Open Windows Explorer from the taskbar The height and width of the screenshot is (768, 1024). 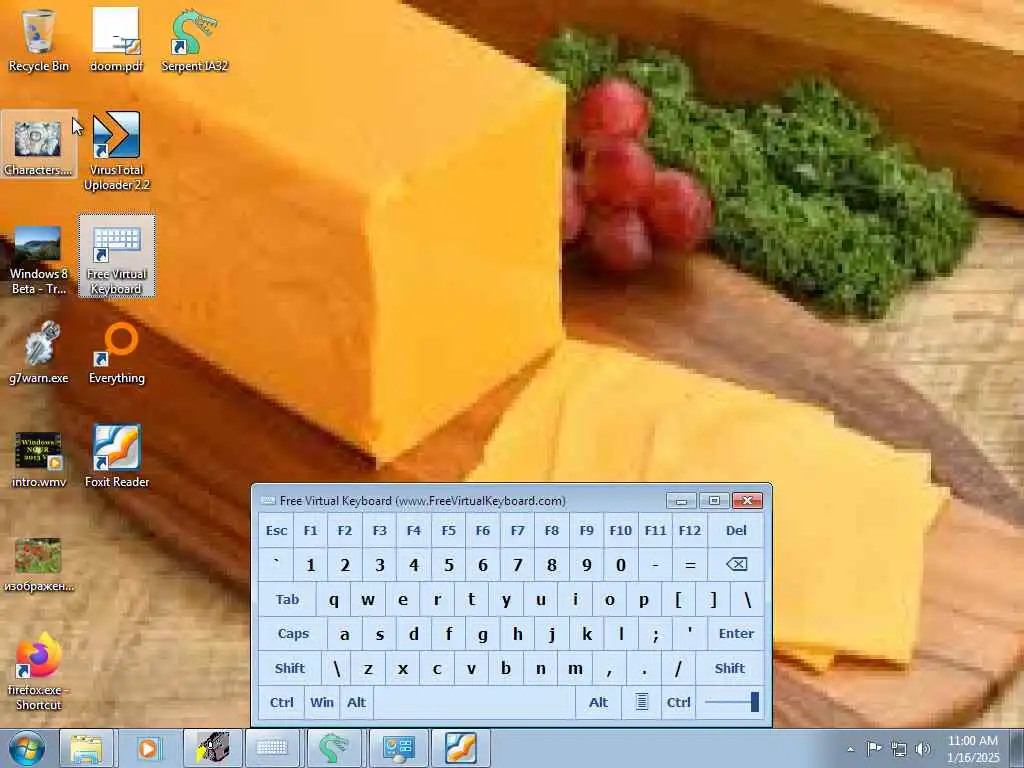86,748
